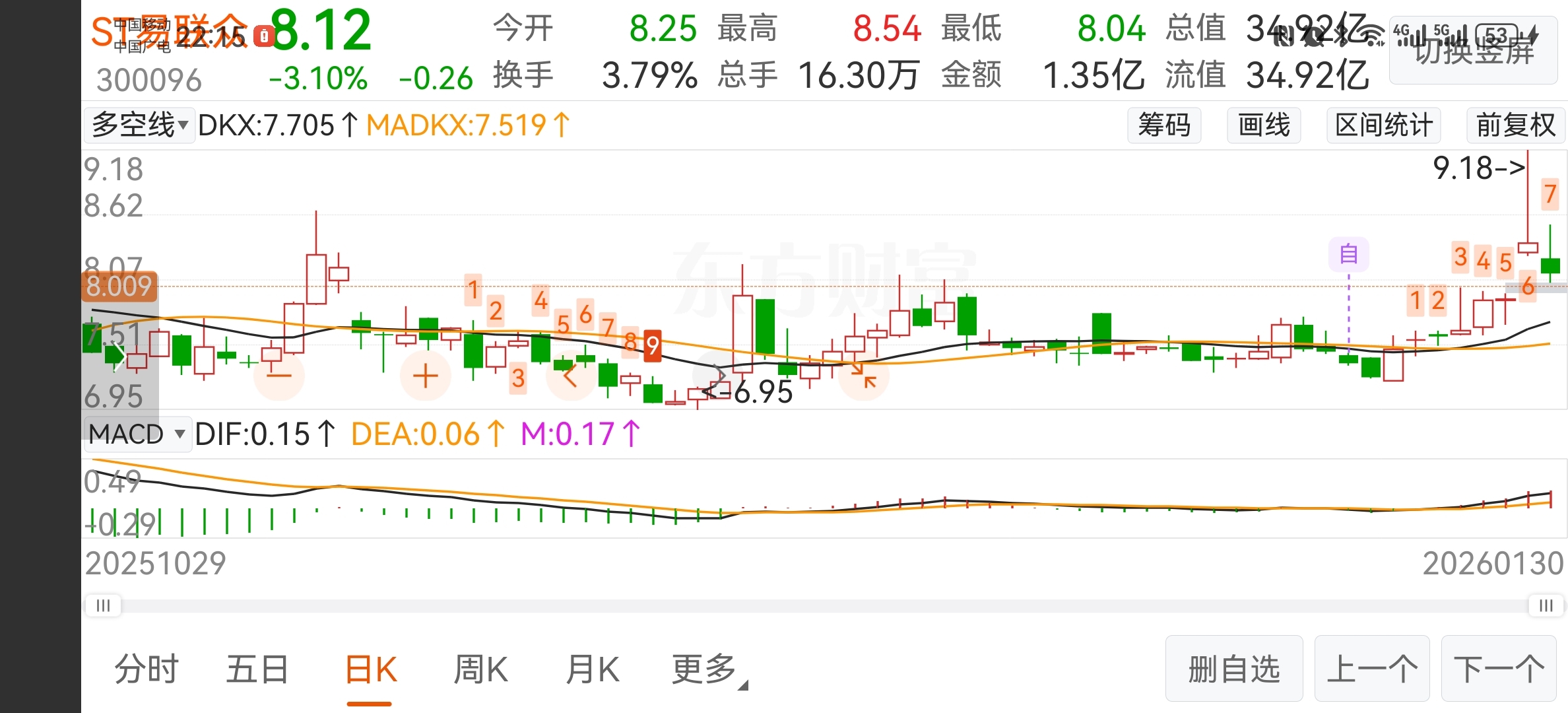The height and width of the screenshot is (713, 1568).
Task: Toggle 画线 drawing mode
Action: tap(1264, 125)
